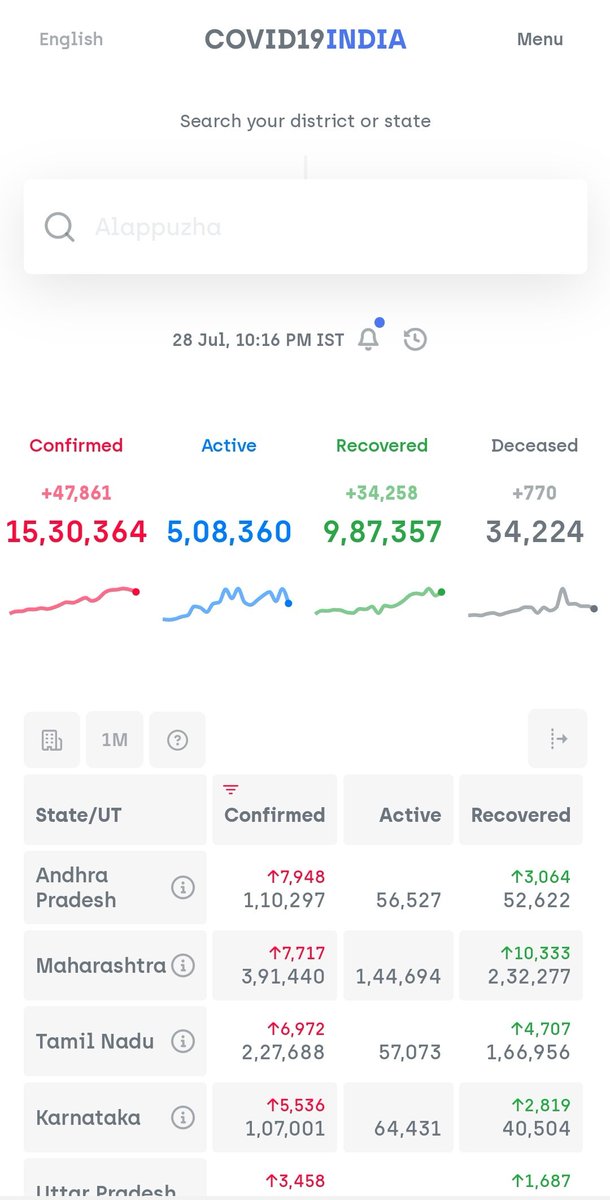The image size is (610, 1200).
Task: Sort table by State/UT column
Action: (115, 810)
